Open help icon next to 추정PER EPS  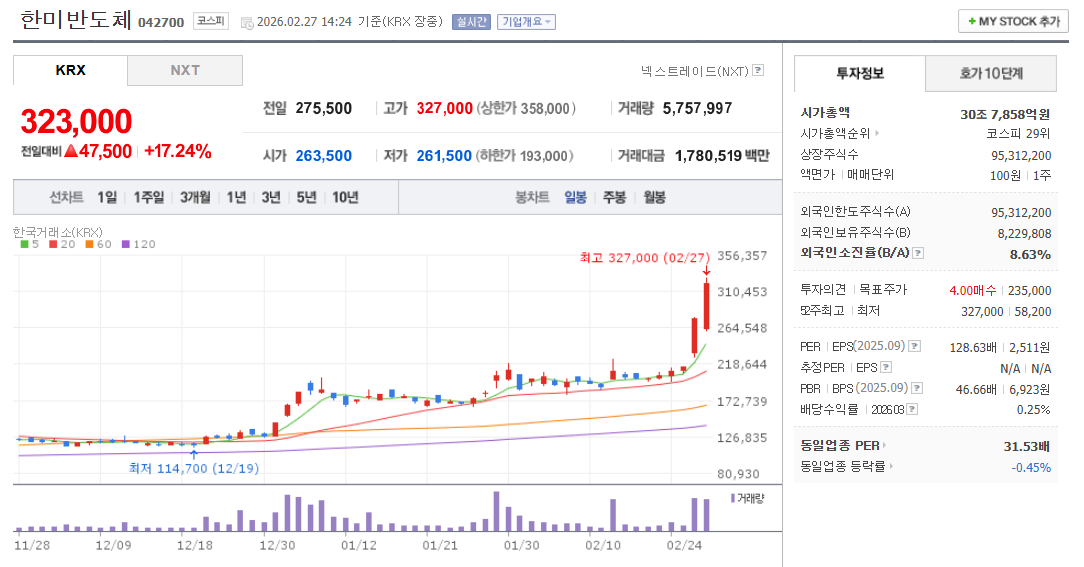coord(886,368)
